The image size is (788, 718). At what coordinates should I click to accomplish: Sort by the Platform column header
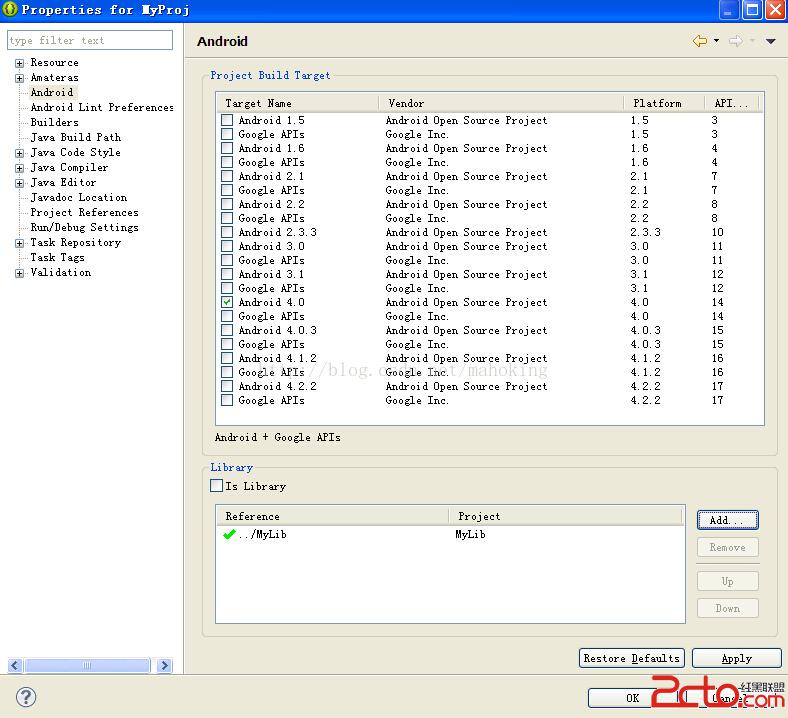click(664, 103)
